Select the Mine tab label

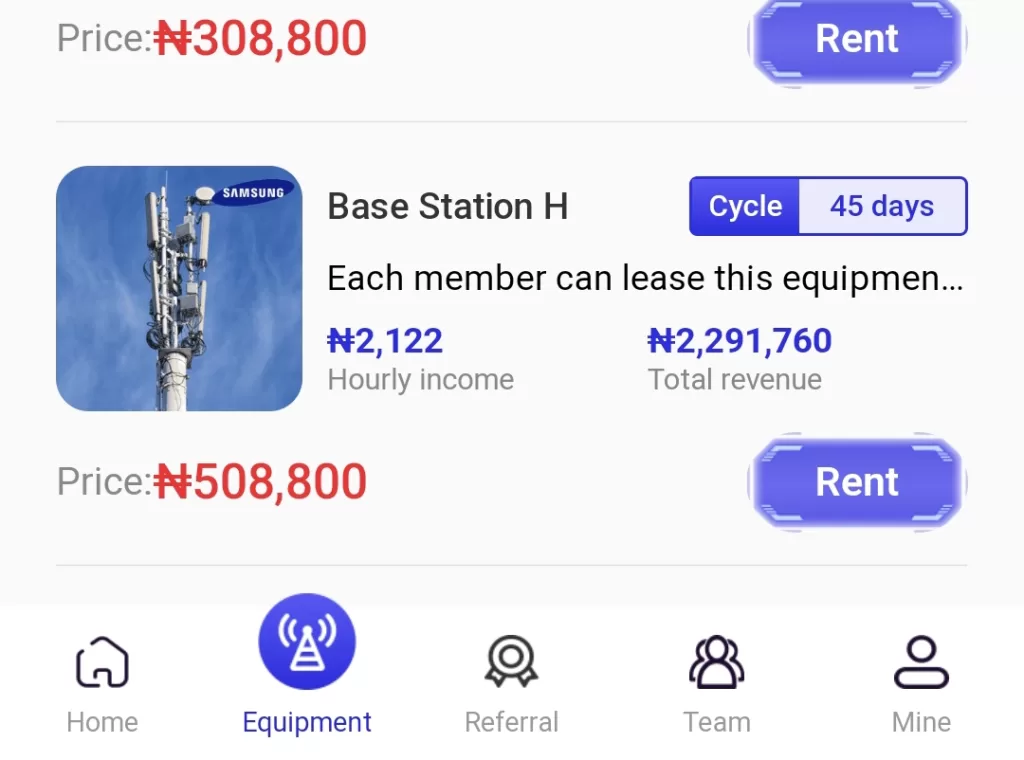[x=921, y=722]
